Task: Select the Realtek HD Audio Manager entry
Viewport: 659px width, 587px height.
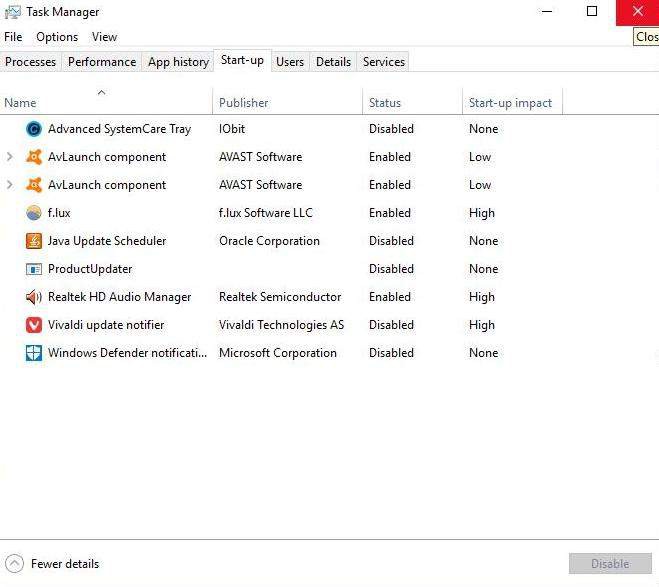Action: (x=120, y=297)
